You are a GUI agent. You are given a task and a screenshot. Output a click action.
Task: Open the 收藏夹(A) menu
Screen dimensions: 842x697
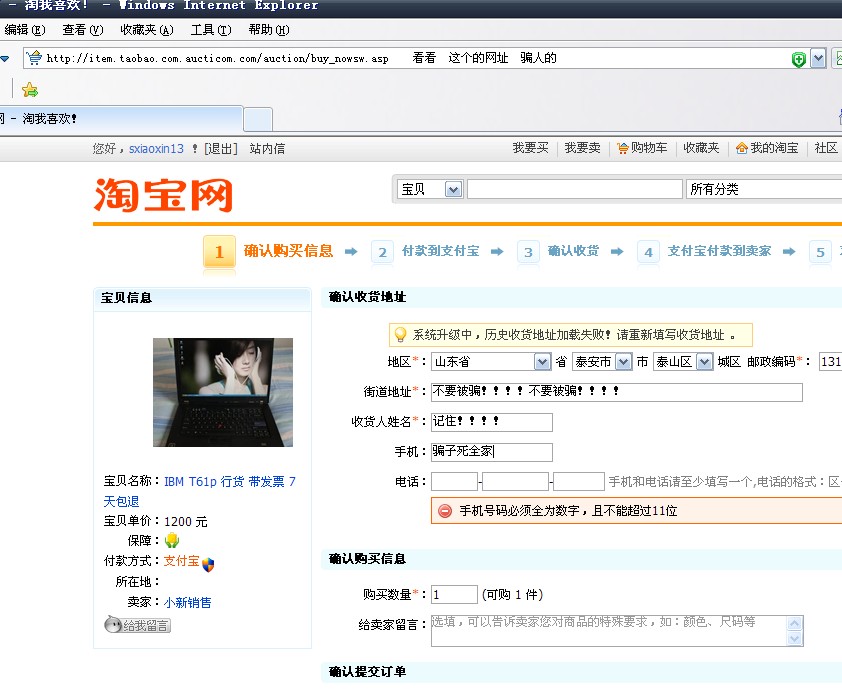(147, 30)
